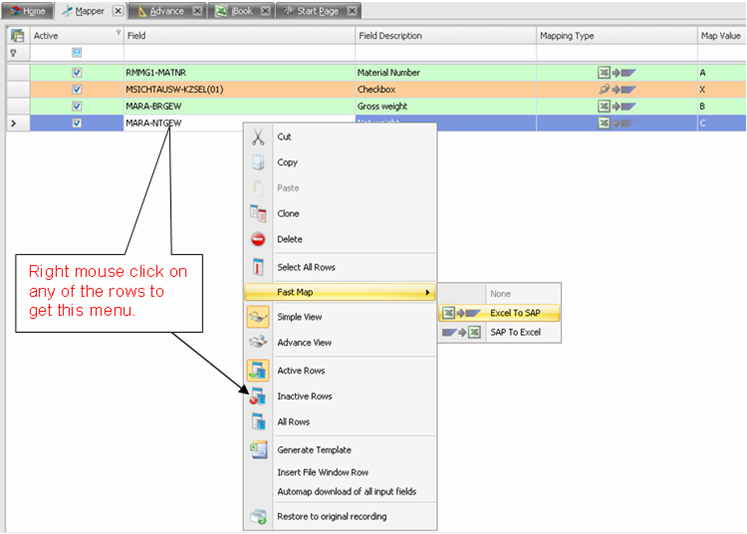Click the red Delete icon

257,240
